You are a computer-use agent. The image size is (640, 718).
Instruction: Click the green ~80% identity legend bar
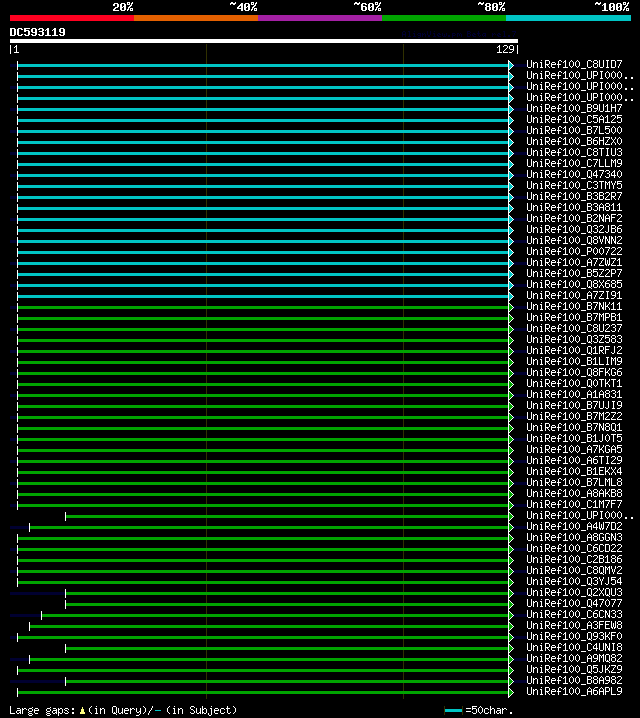444,18
